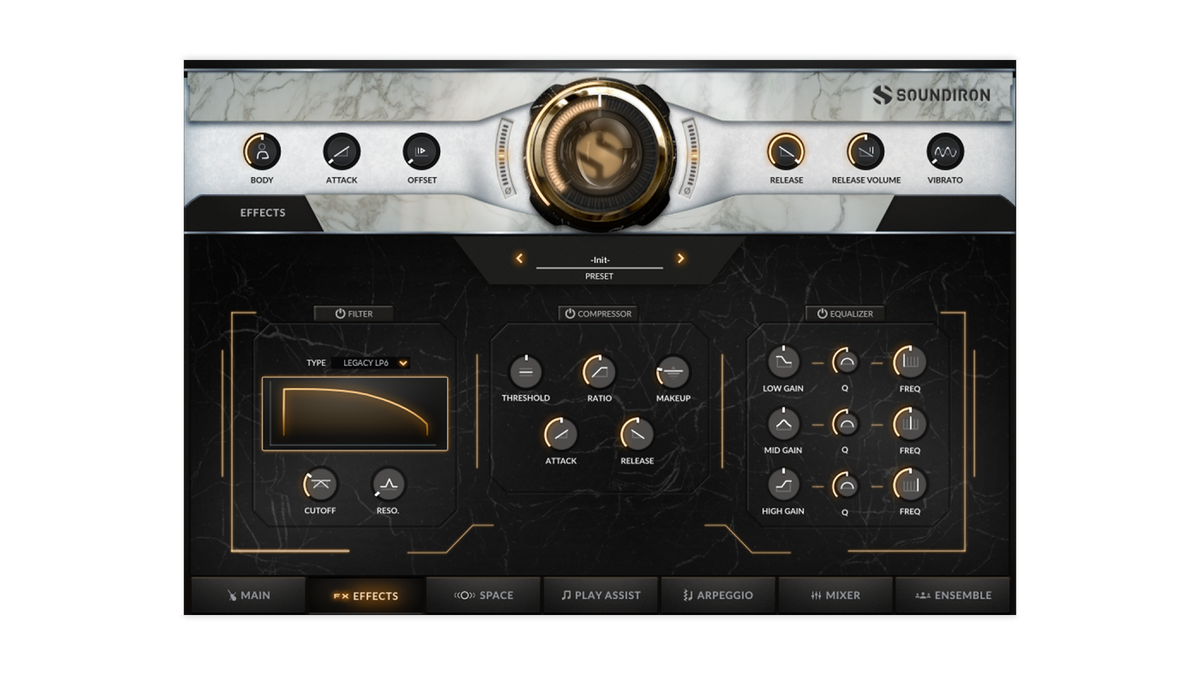
Task: Click the filter response curve display
Action: coord(355,414)
